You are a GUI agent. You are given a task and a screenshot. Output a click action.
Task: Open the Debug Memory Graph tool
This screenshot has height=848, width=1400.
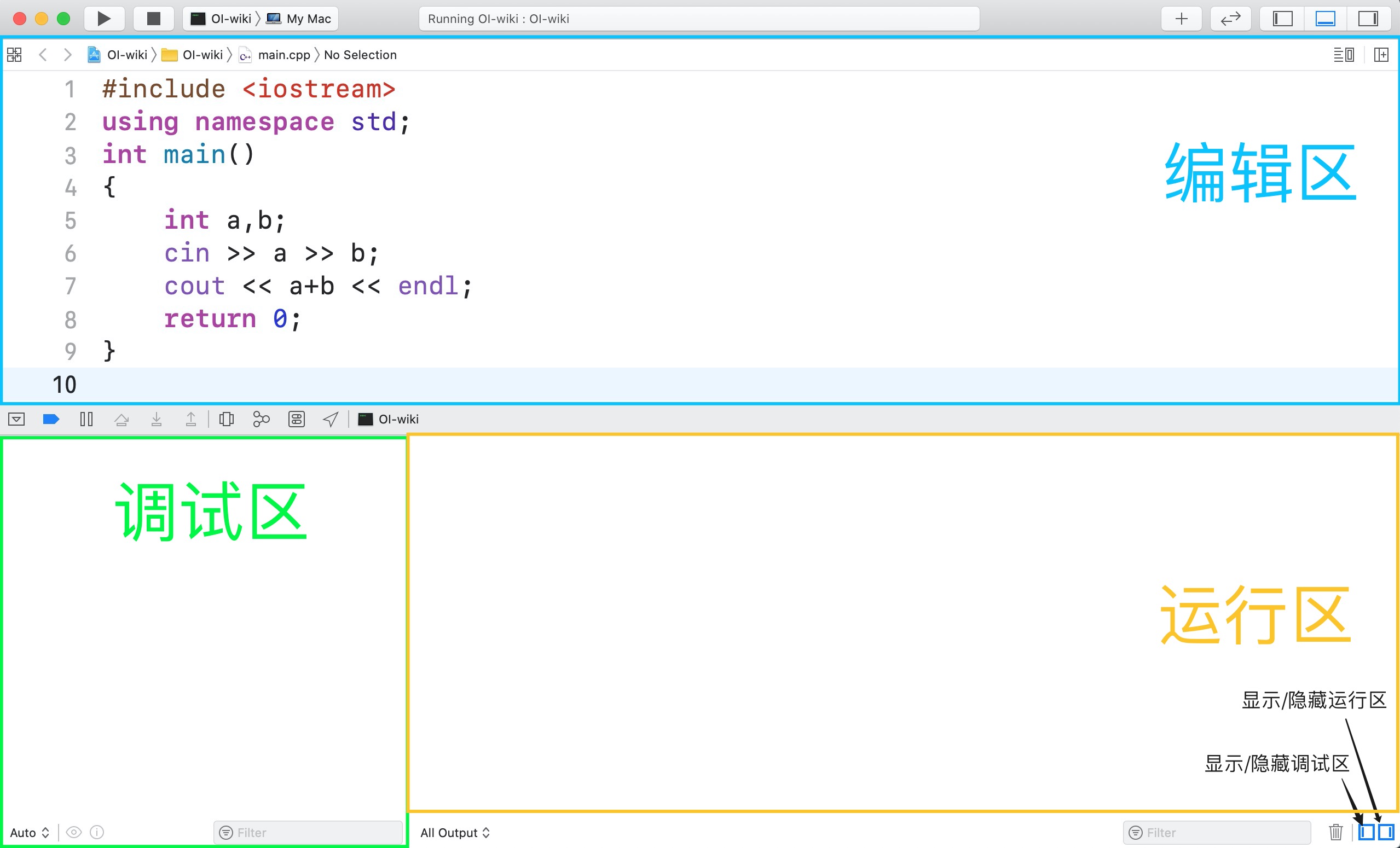coord(261,420)
